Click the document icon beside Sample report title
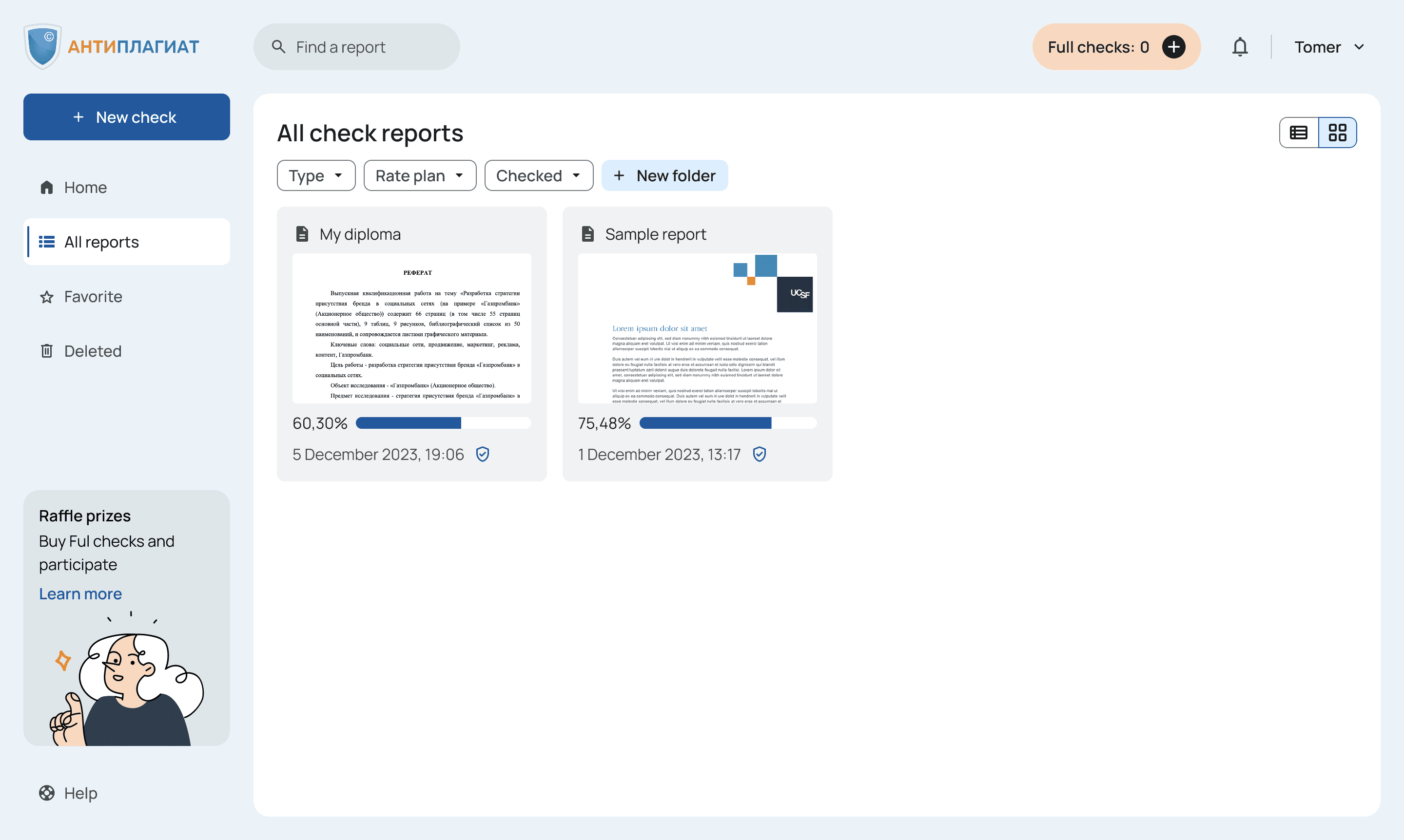1404x840 pixels. [x=587, y=234]
